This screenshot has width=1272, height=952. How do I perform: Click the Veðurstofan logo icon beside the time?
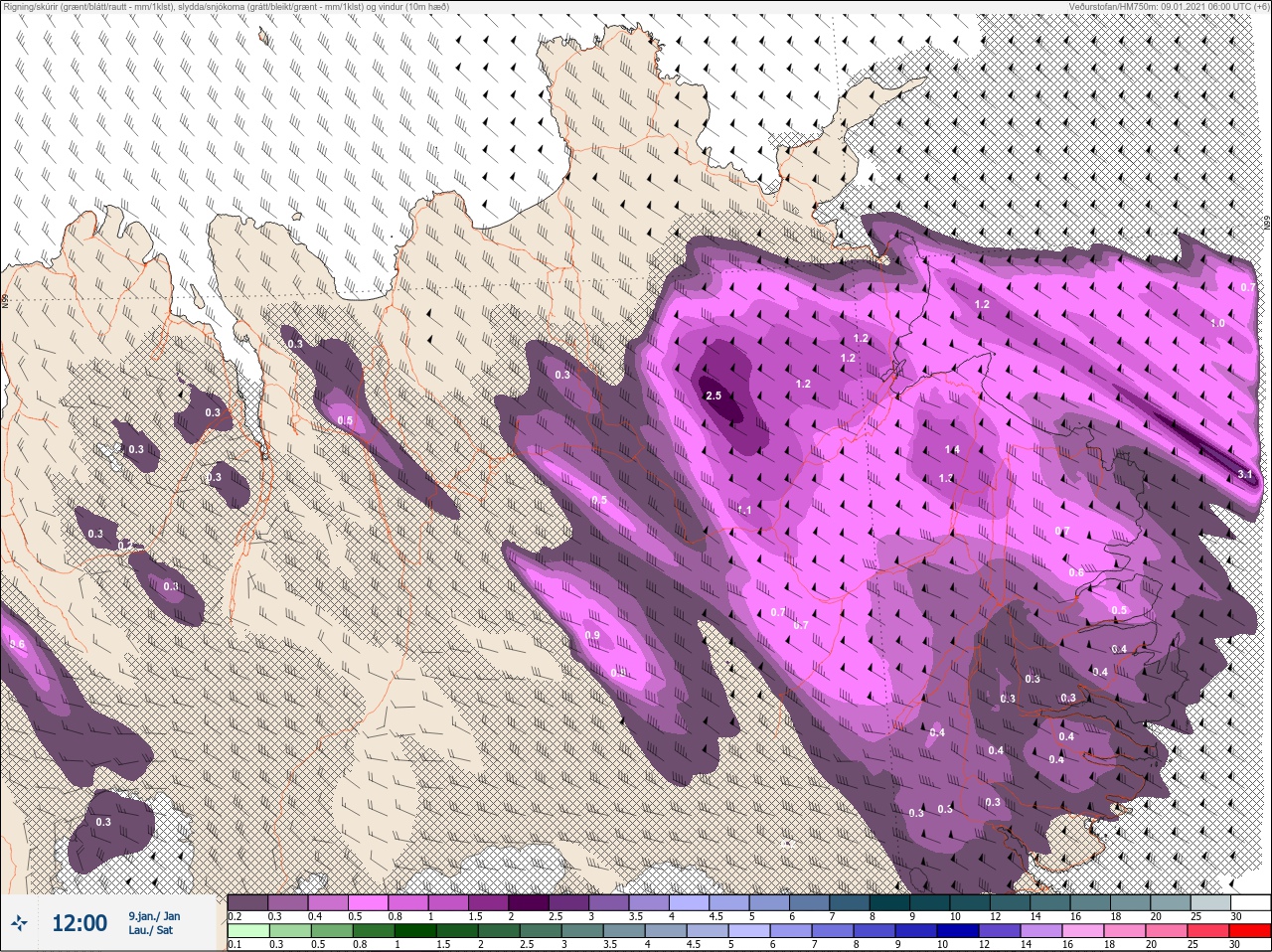20,924
